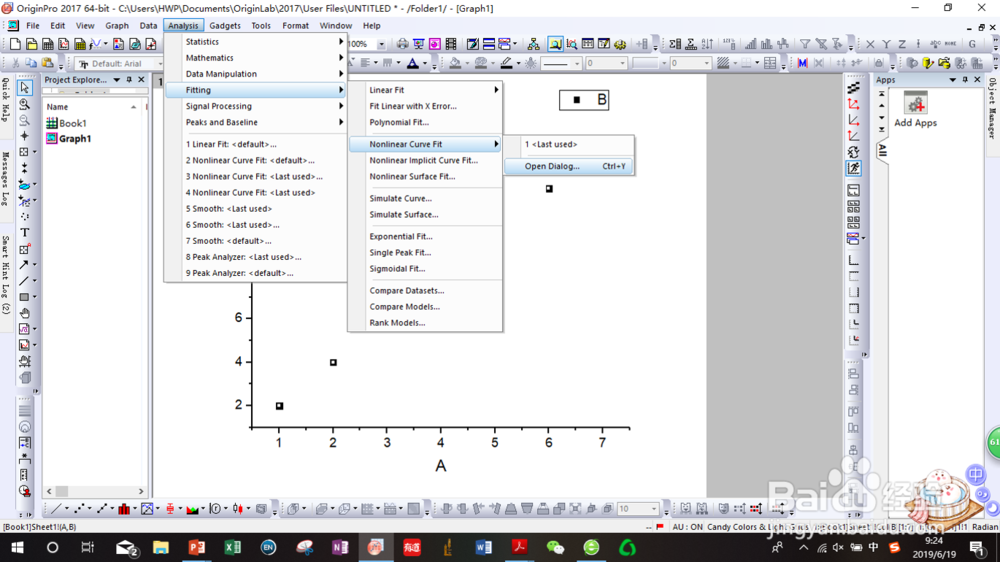Expand the Line plot type dropdown arrow

click(x=67, y=508)
